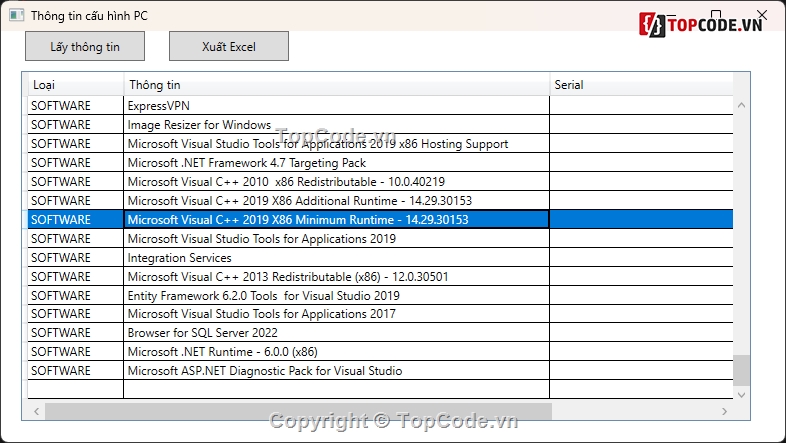Click the Lấy thông tin button
This screenshot has height=443, width=786.
(x=85, y=46)
